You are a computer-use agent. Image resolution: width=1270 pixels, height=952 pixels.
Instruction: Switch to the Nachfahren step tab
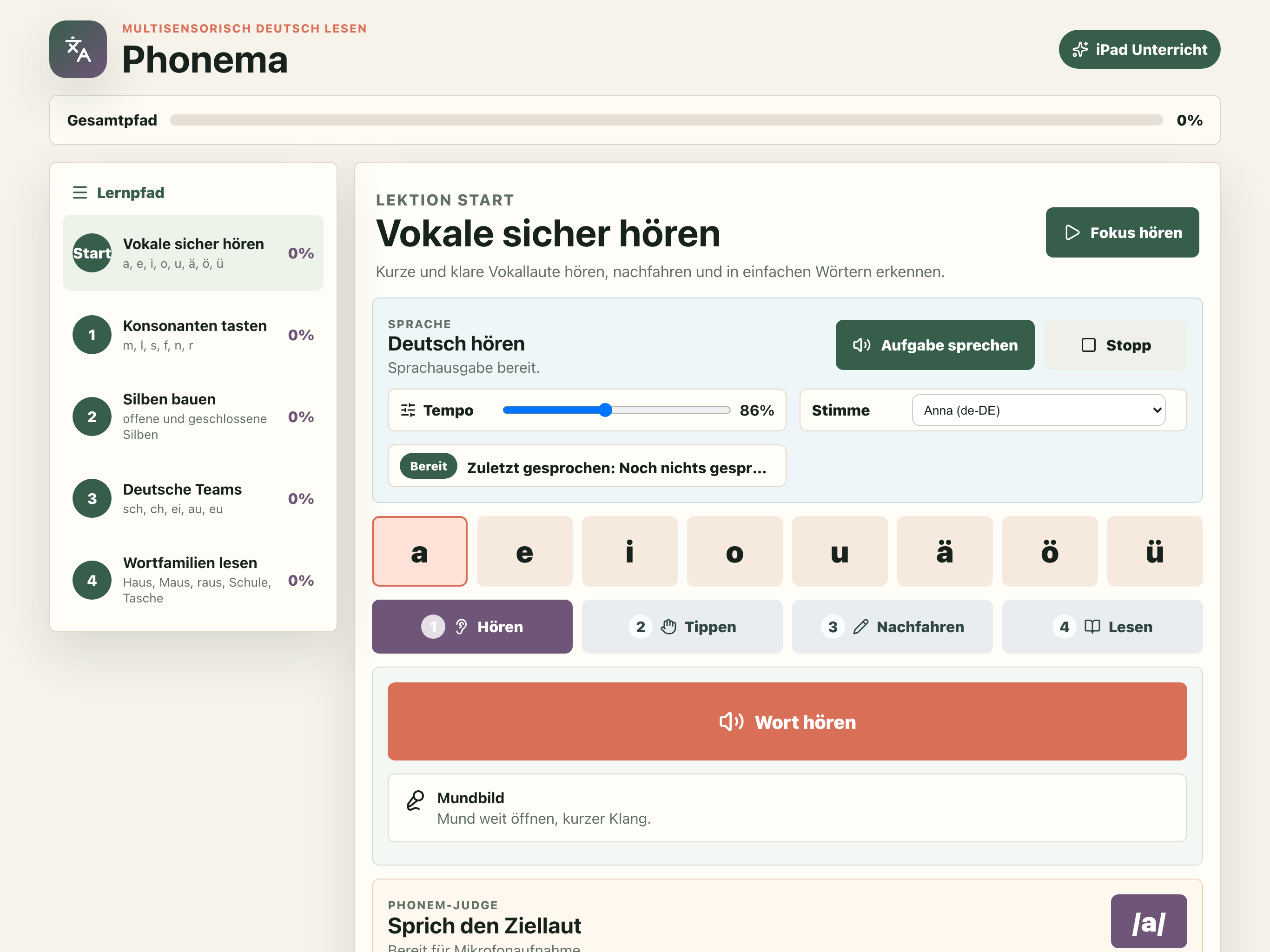892,627
